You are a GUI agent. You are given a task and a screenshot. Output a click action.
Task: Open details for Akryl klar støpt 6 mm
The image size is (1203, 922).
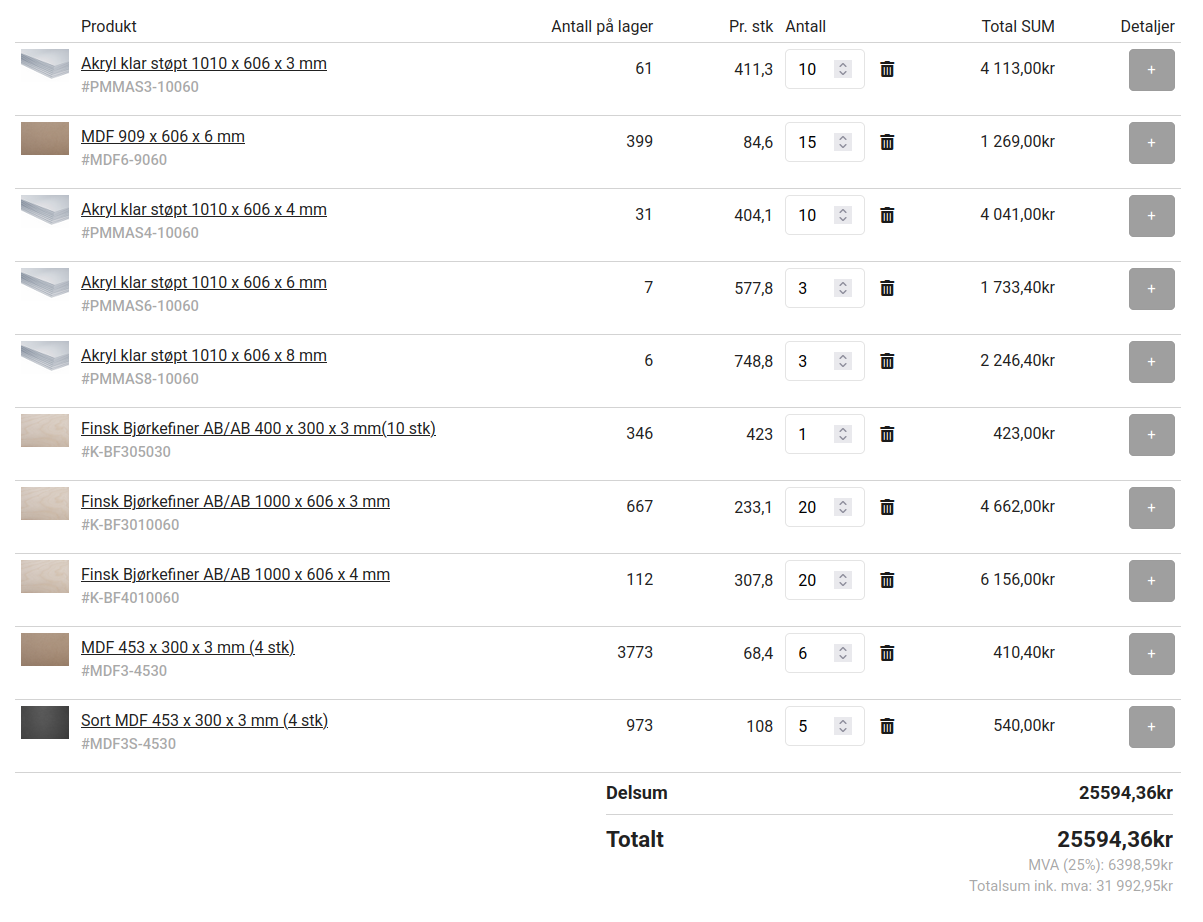coord(1151,289)
